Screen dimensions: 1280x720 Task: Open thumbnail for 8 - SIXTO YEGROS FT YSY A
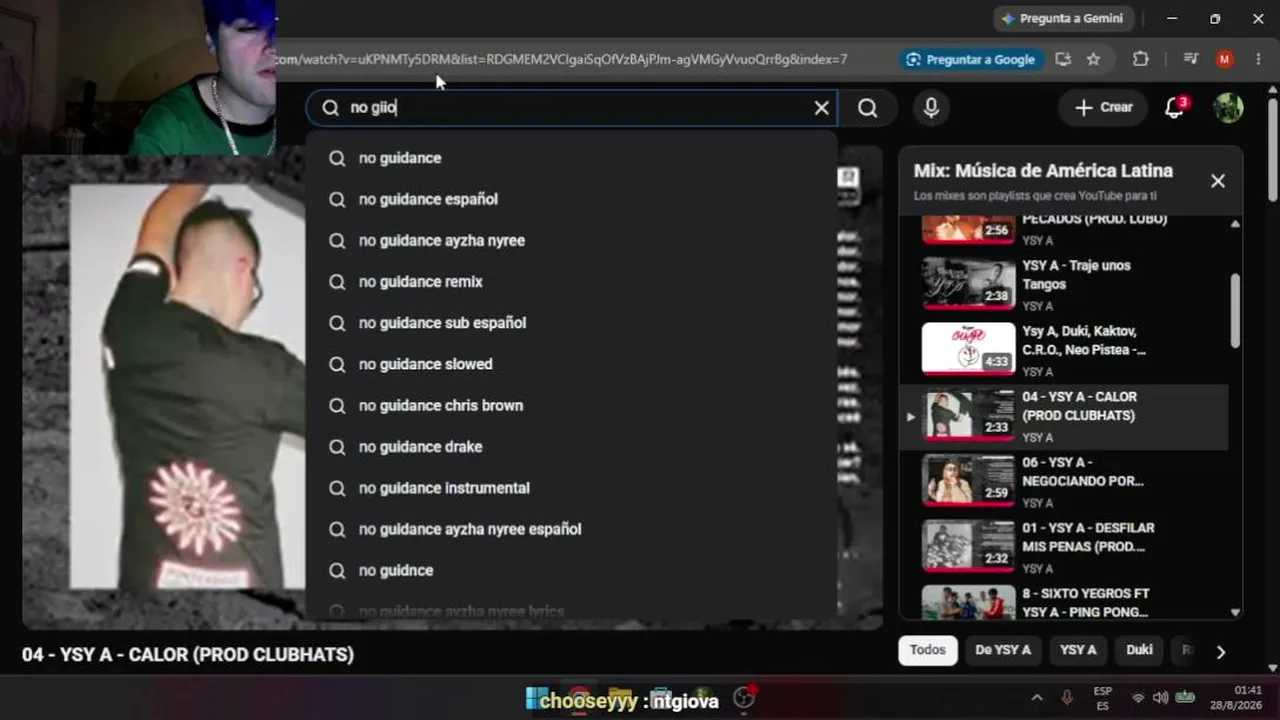(x=968, y=602)
